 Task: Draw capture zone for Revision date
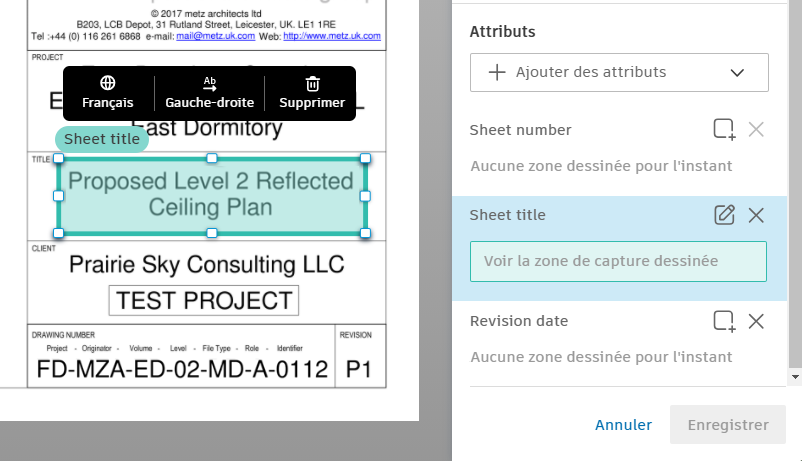click(x=724, y=320)
